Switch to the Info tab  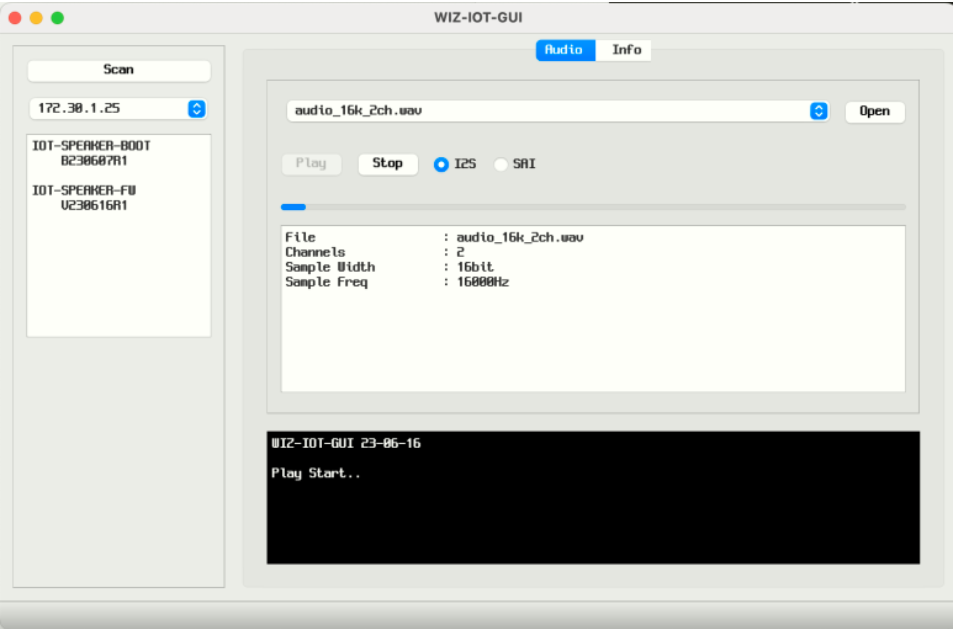tap(624, 49)
